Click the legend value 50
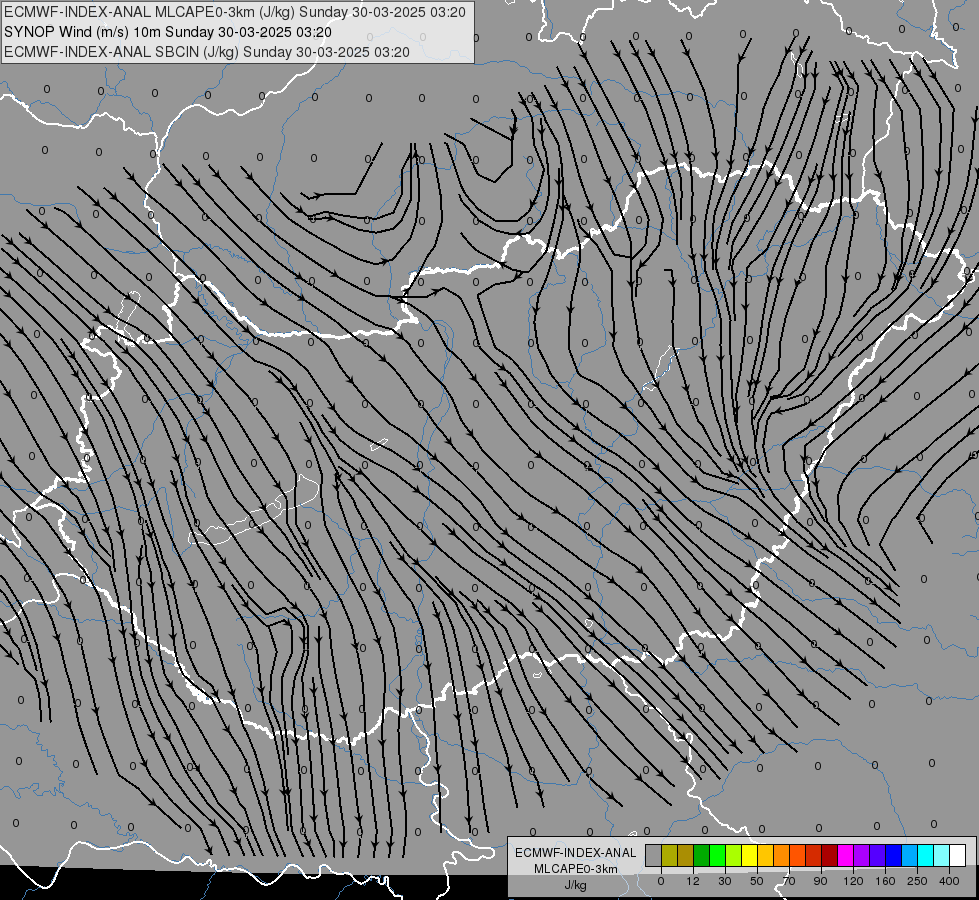This screenshot has height=900, width=979. [757, 881]
